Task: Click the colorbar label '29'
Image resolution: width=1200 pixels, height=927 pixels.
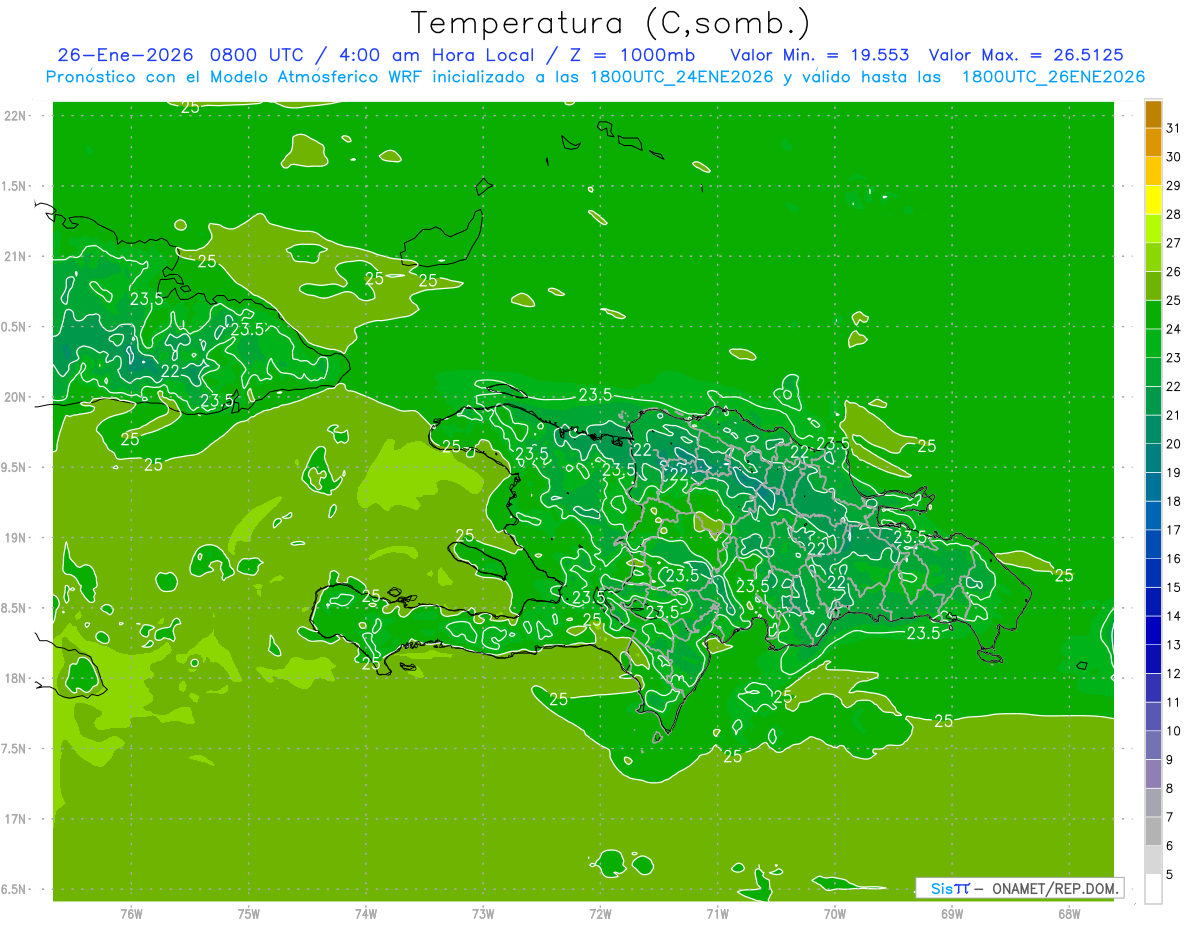Action: [x=1173, y=185]
